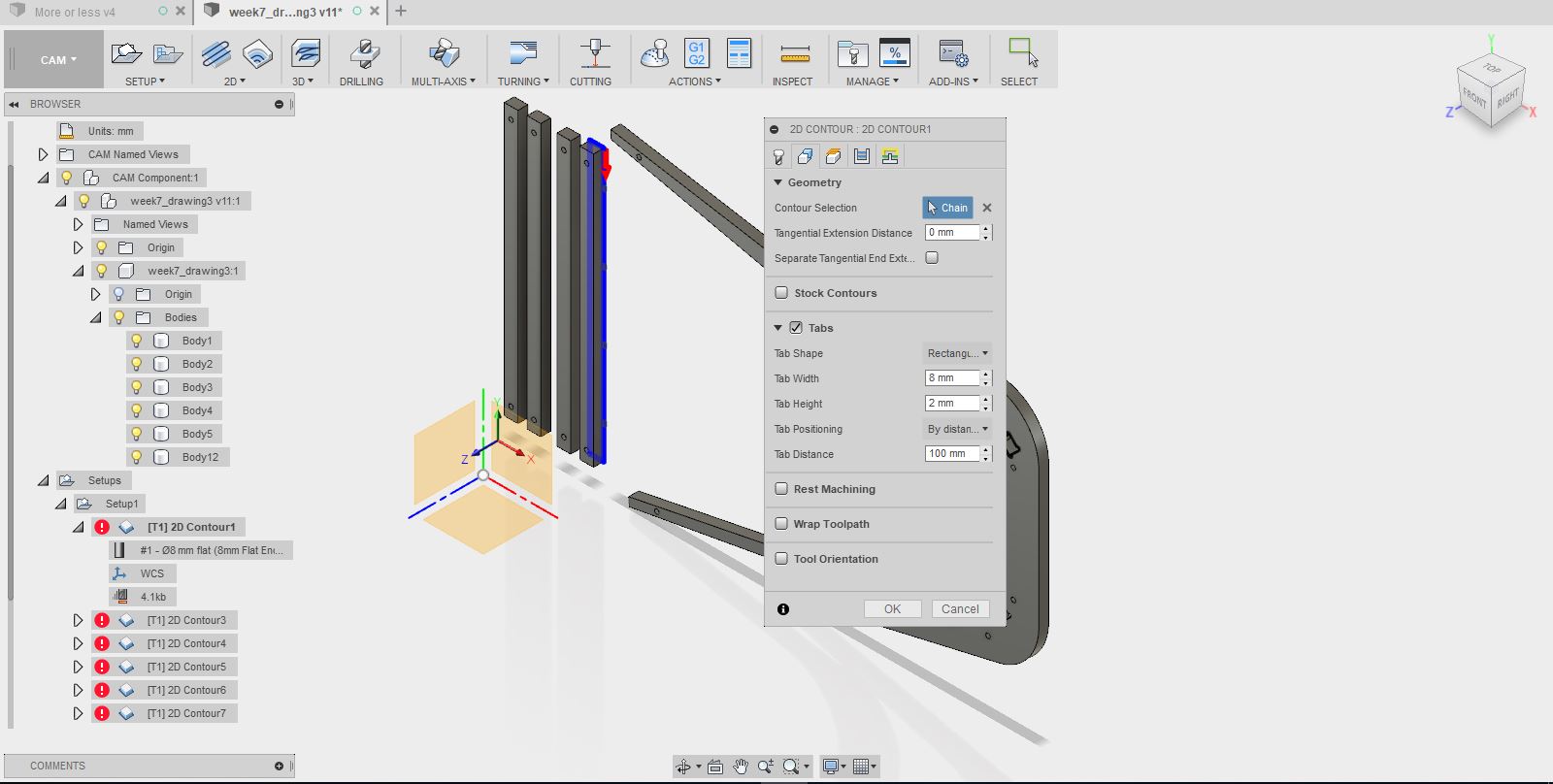Click the Cutting operation icon
Screen dimensions: 1553x784
(594, 53)
